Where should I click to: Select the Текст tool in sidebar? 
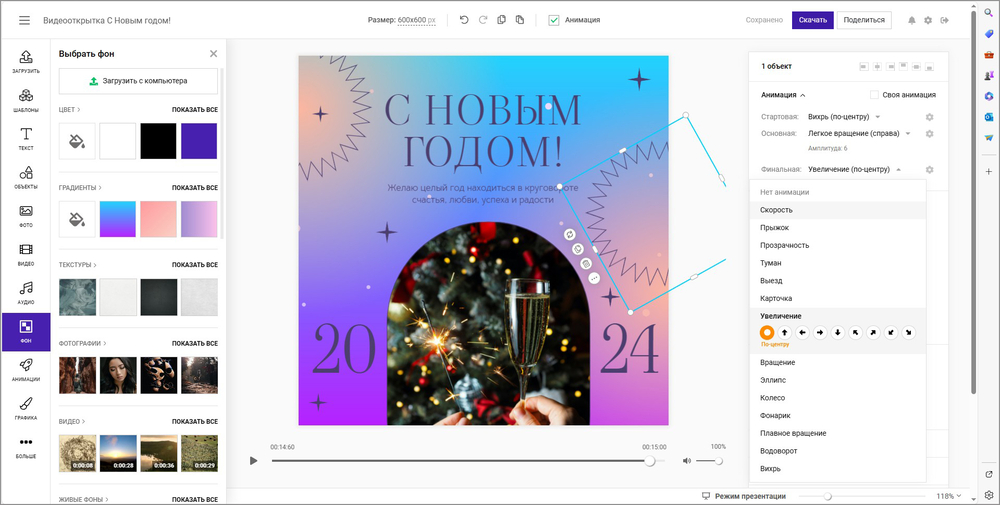click(x=26, y=138)
